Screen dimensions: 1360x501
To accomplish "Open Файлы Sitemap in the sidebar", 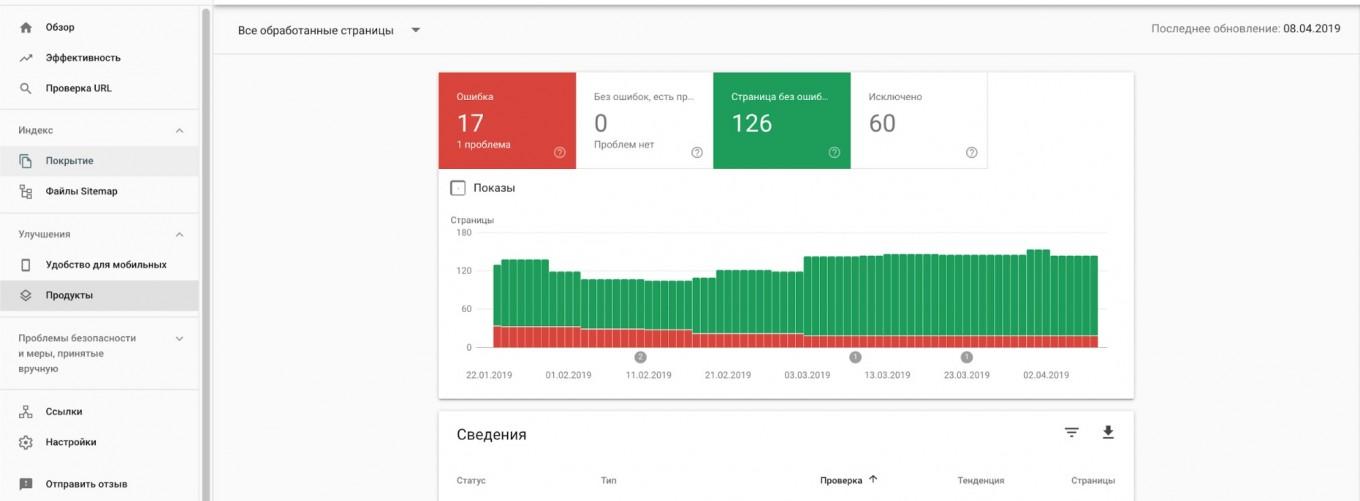I will pos(81,191).
